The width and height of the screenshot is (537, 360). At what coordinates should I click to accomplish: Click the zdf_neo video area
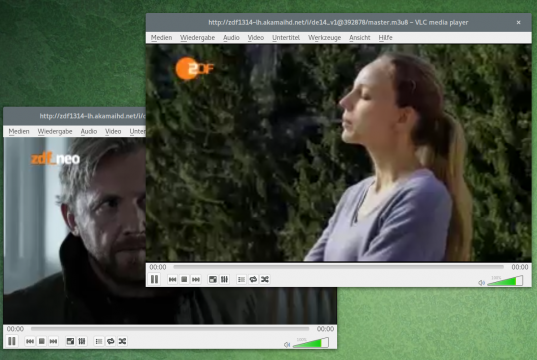(x=75, y=230)
